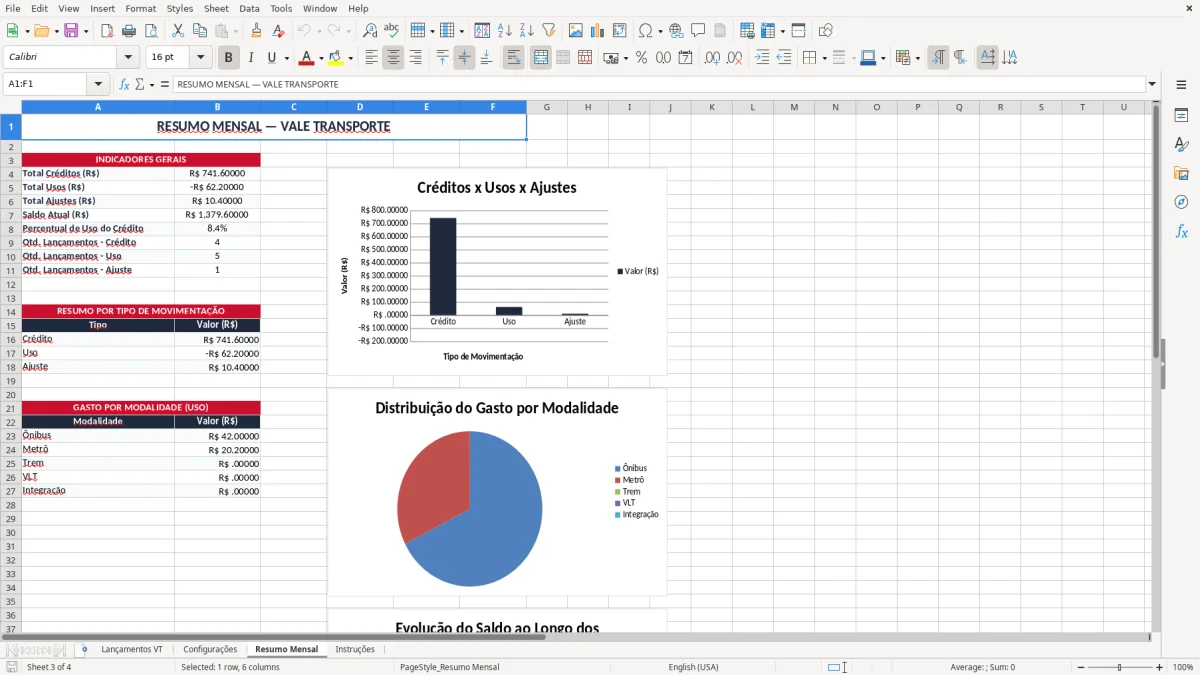This screenshot has width=1200, height=675.
Task: Open the background color dropdown arrow
Action: 350,58
